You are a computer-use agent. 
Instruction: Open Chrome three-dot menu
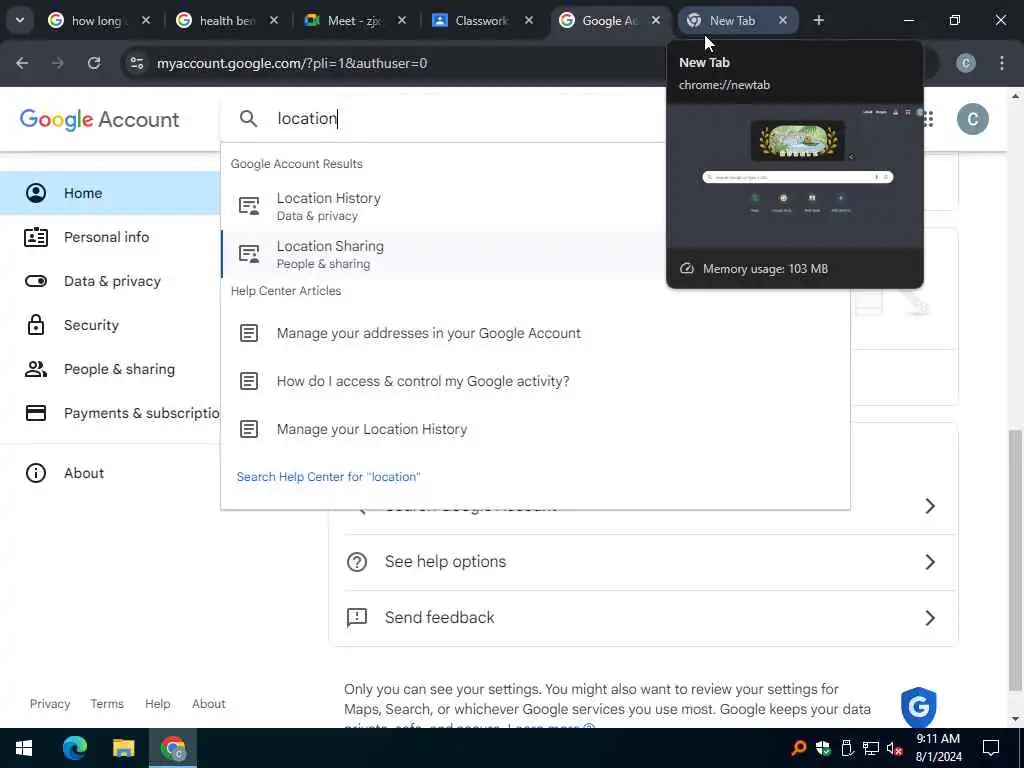click(x=1001, y=63)
